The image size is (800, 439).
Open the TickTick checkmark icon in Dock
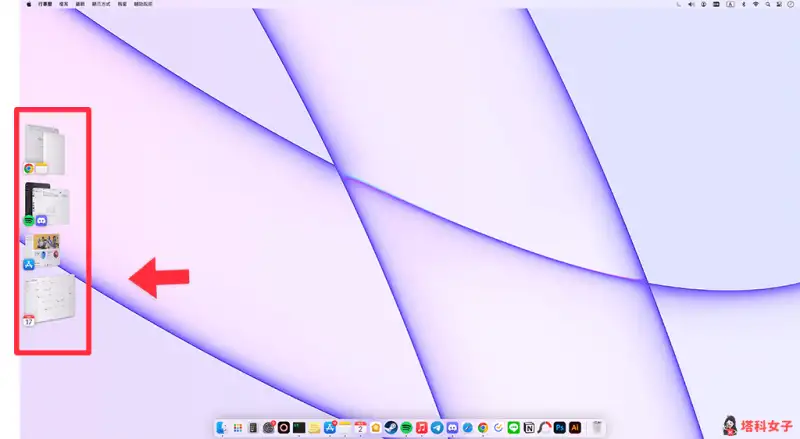pyautogui.click(x=498, y=427)
